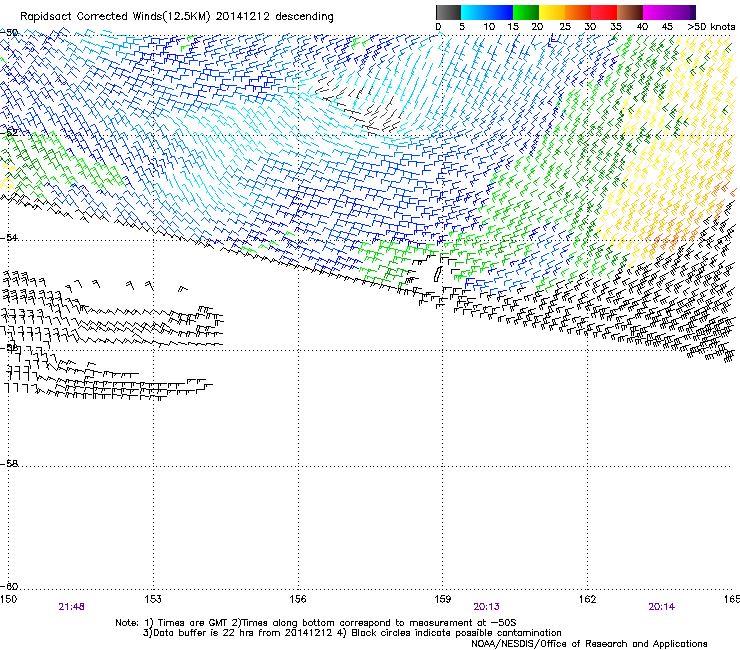Image resolution: width=740 pixels, height=650 pixels.
Task: Click the '162' longitude axis label
Action: coord(587,599)
